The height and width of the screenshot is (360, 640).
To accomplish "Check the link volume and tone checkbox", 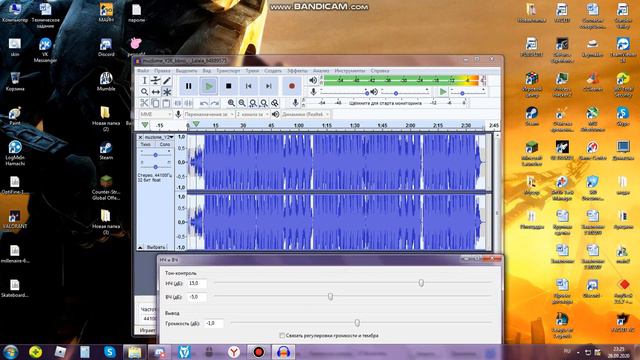I will pos(282,336).
